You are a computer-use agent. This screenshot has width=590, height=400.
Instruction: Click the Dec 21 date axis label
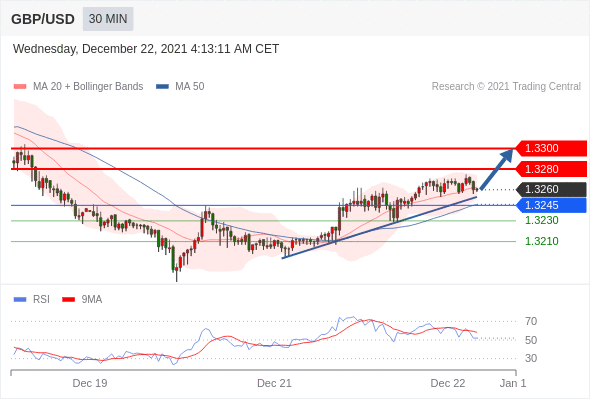click(274, 383)
